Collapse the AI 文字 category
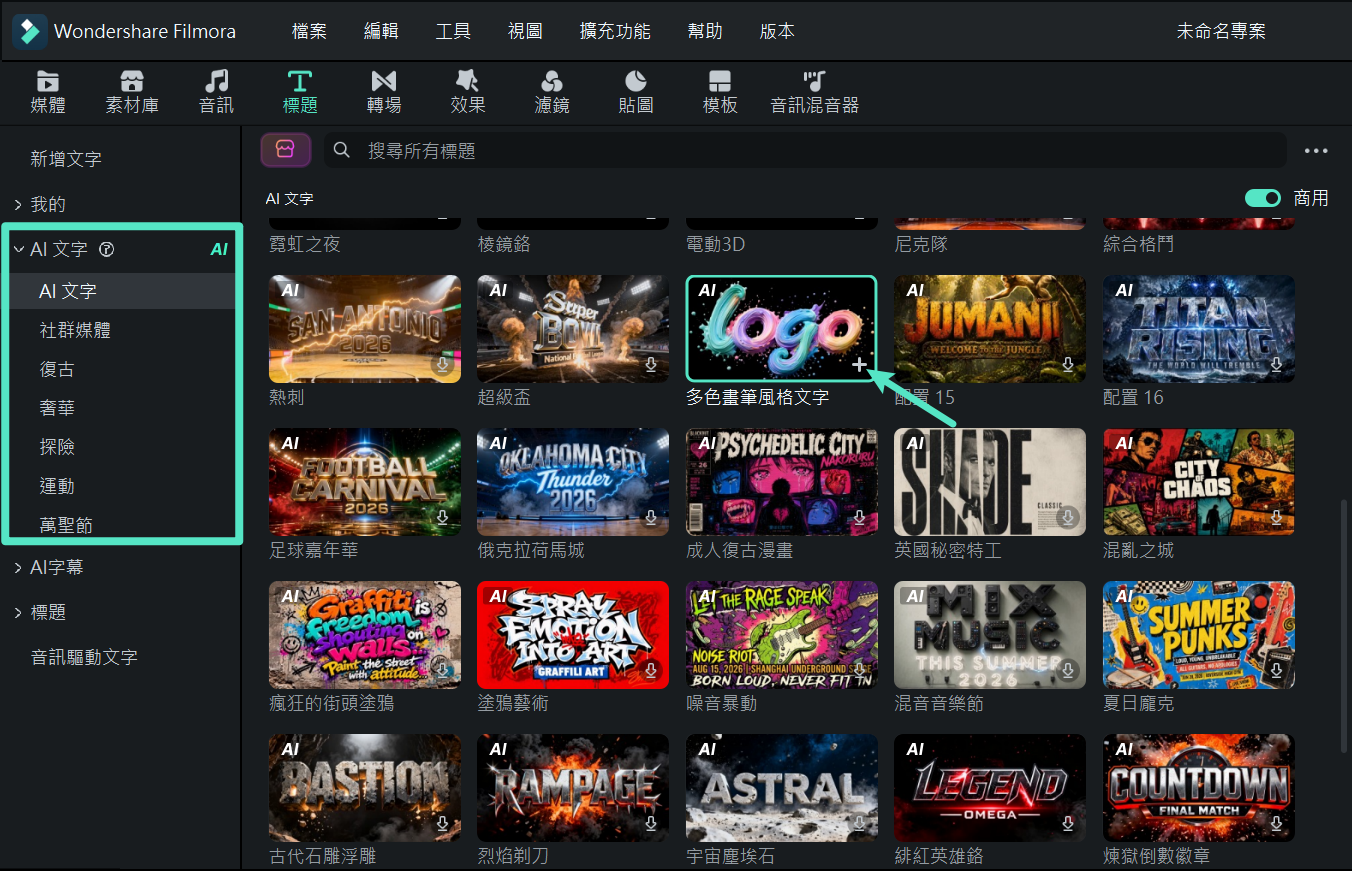 18,249
